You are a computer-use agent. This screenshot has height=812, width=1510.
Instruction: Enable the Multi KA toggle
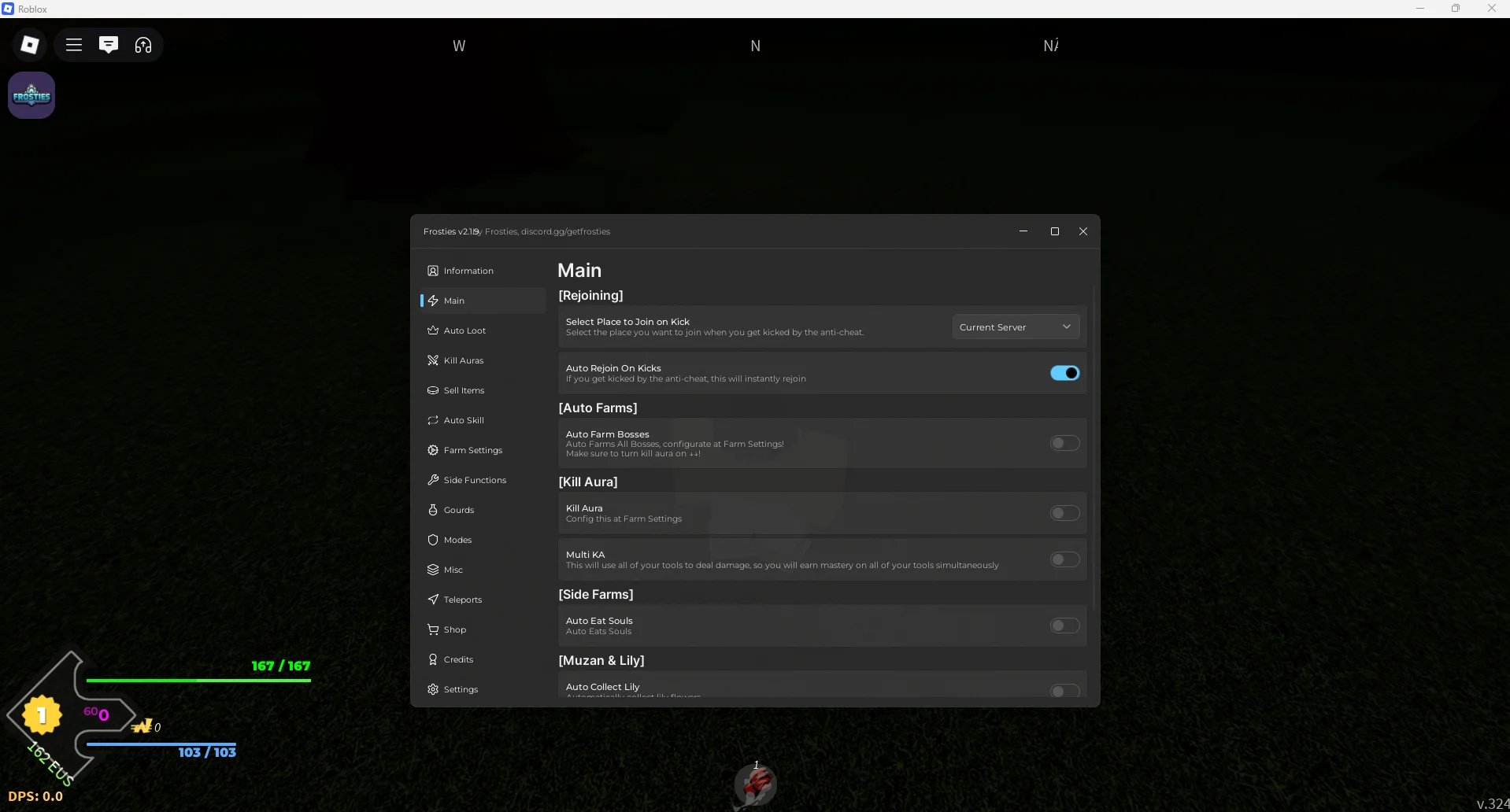[x=1064, y=559]
